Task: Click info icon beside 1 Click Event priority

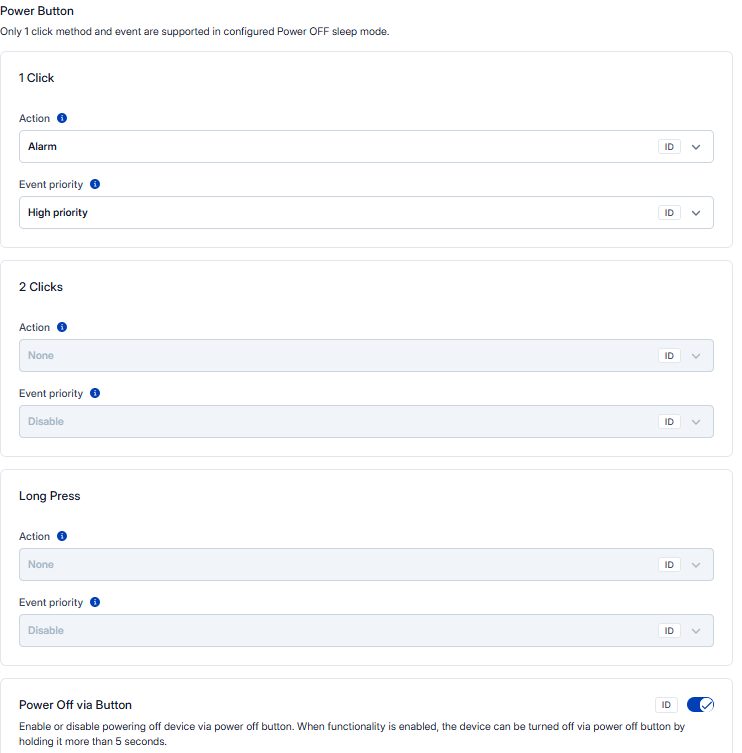Action: (x=95, y=184)
